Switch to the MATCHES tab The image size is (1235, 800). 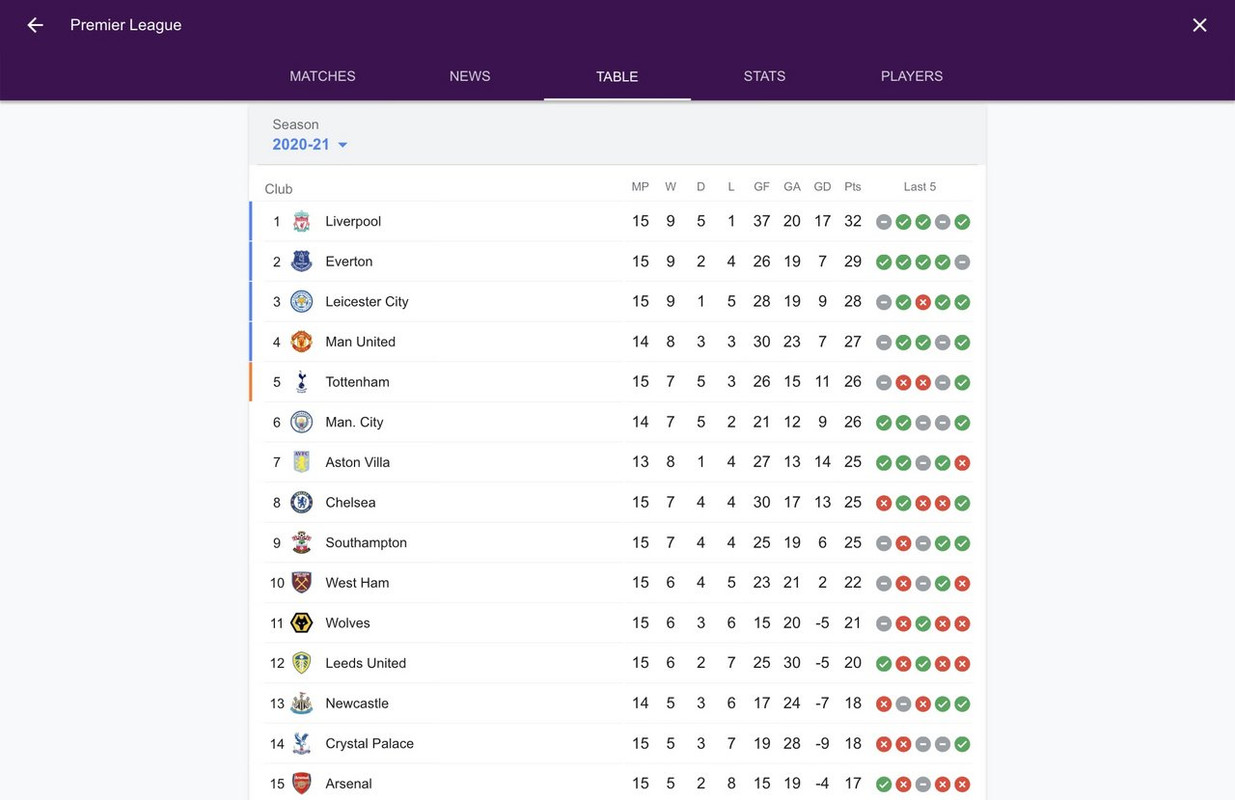(x=322, y=76)
